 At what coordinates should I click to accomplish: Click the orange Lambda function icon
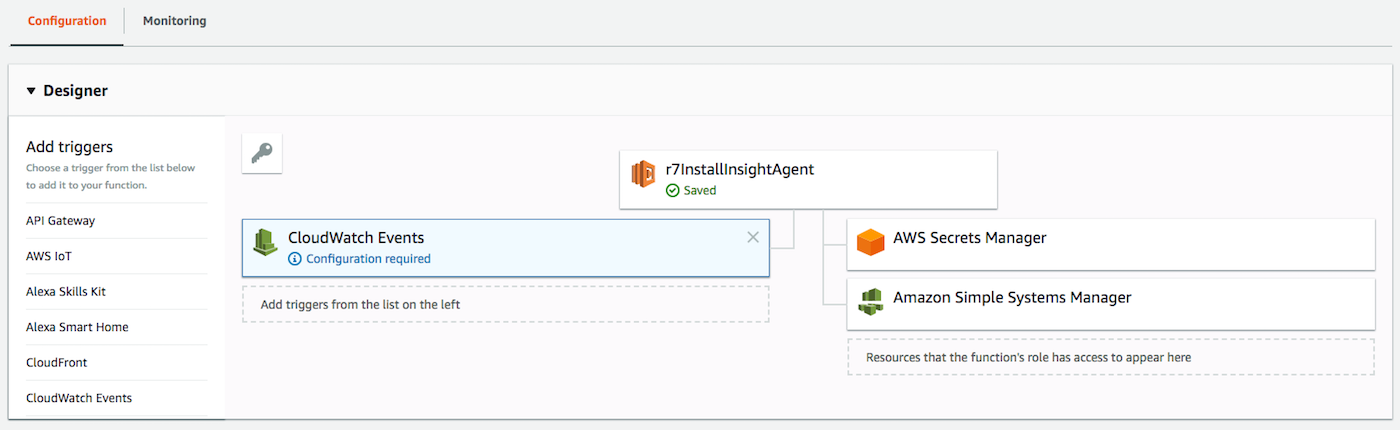(x=643, y=173)
